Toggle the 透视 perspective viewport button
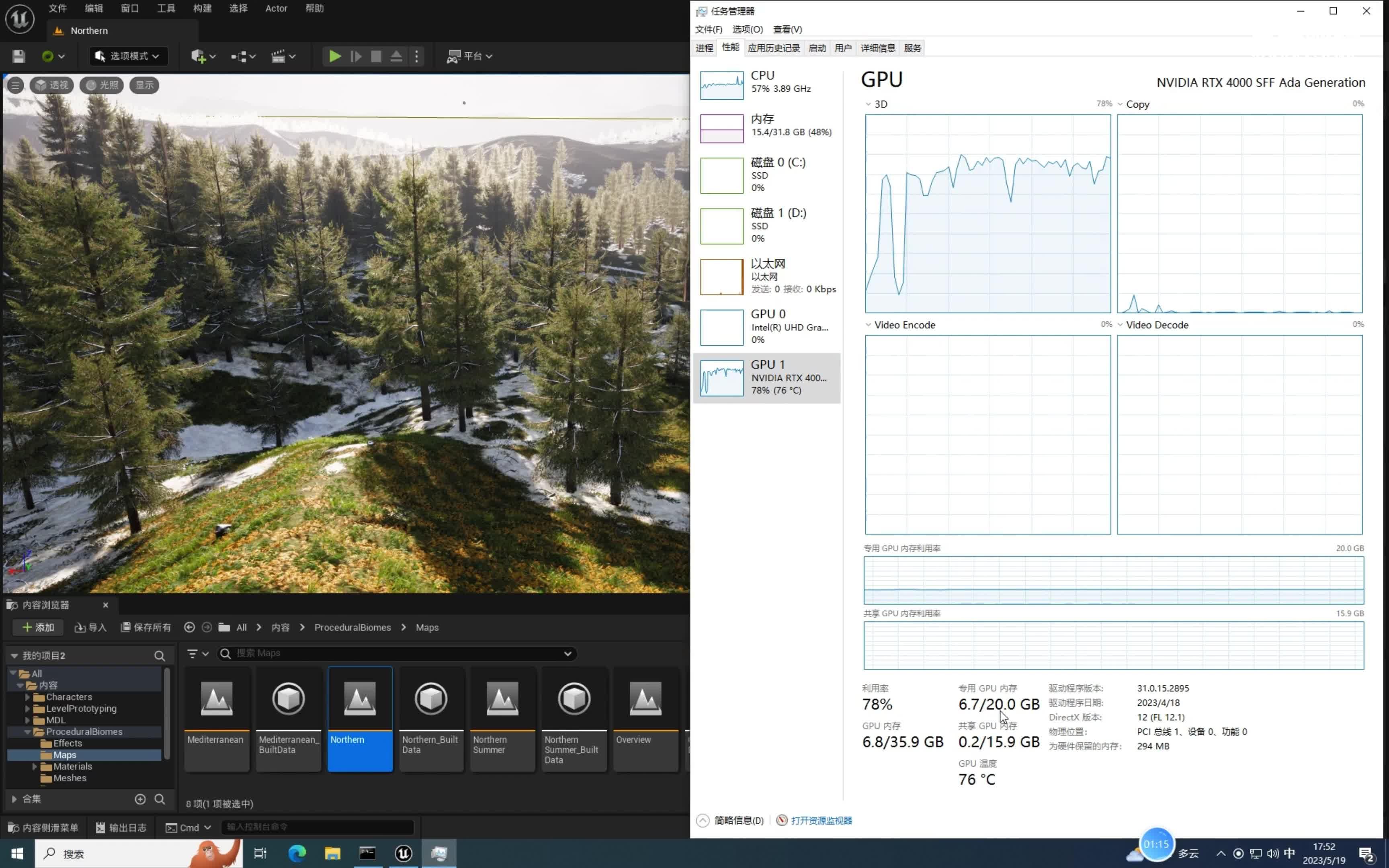 (x=52, y=86)
